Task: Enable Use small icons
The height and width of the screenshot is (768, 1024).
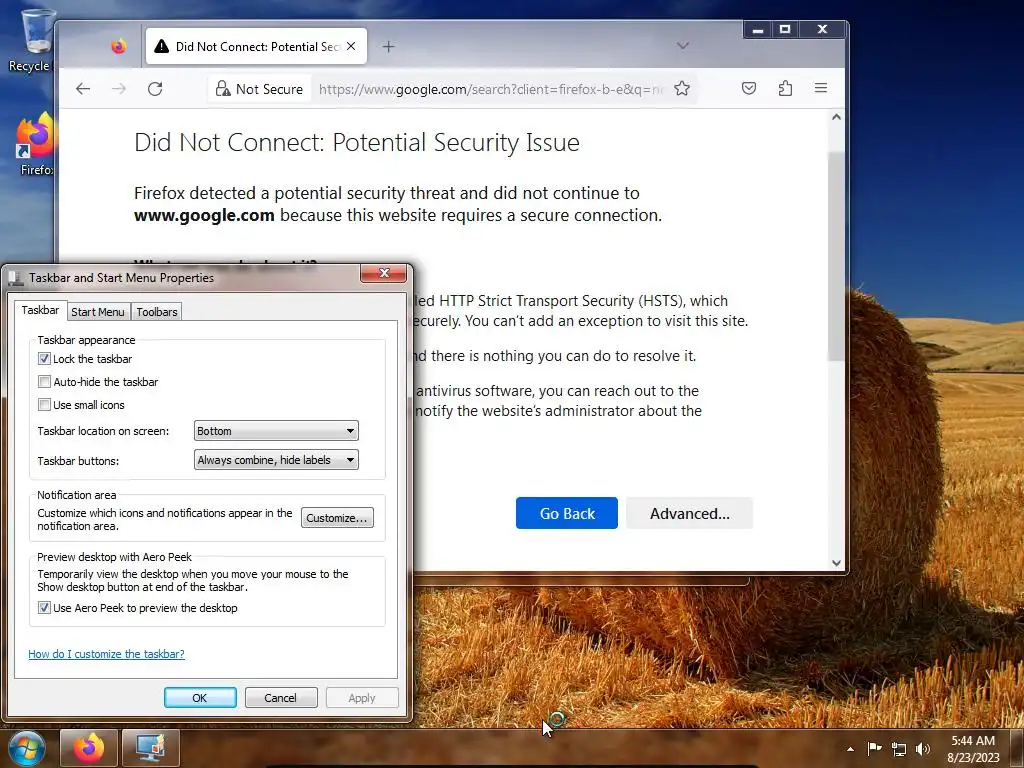Action: (x=44, y=404)
